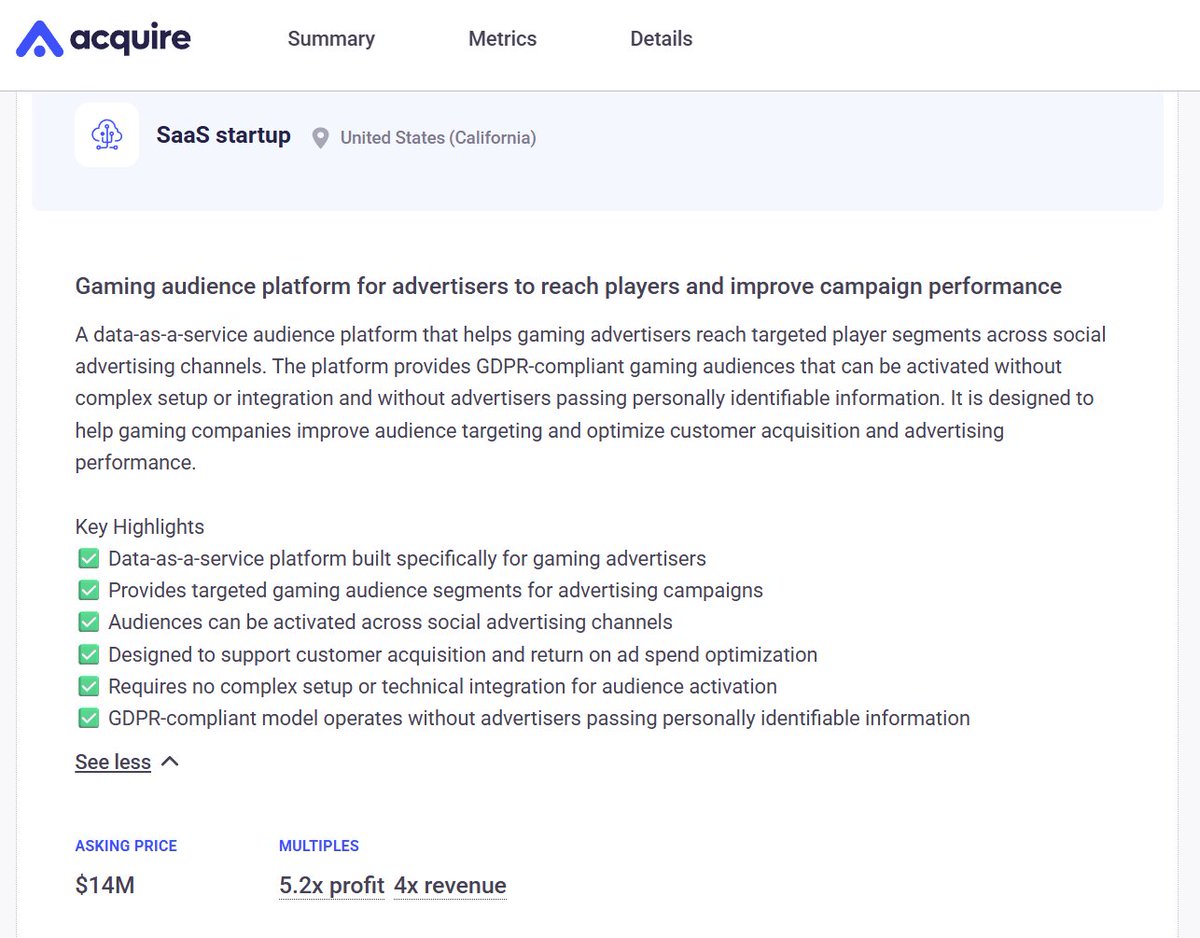The width and height of the screenshot is (1200, 938).
Task: Collapse description with the See less chevron
Action: coord(170,762)
